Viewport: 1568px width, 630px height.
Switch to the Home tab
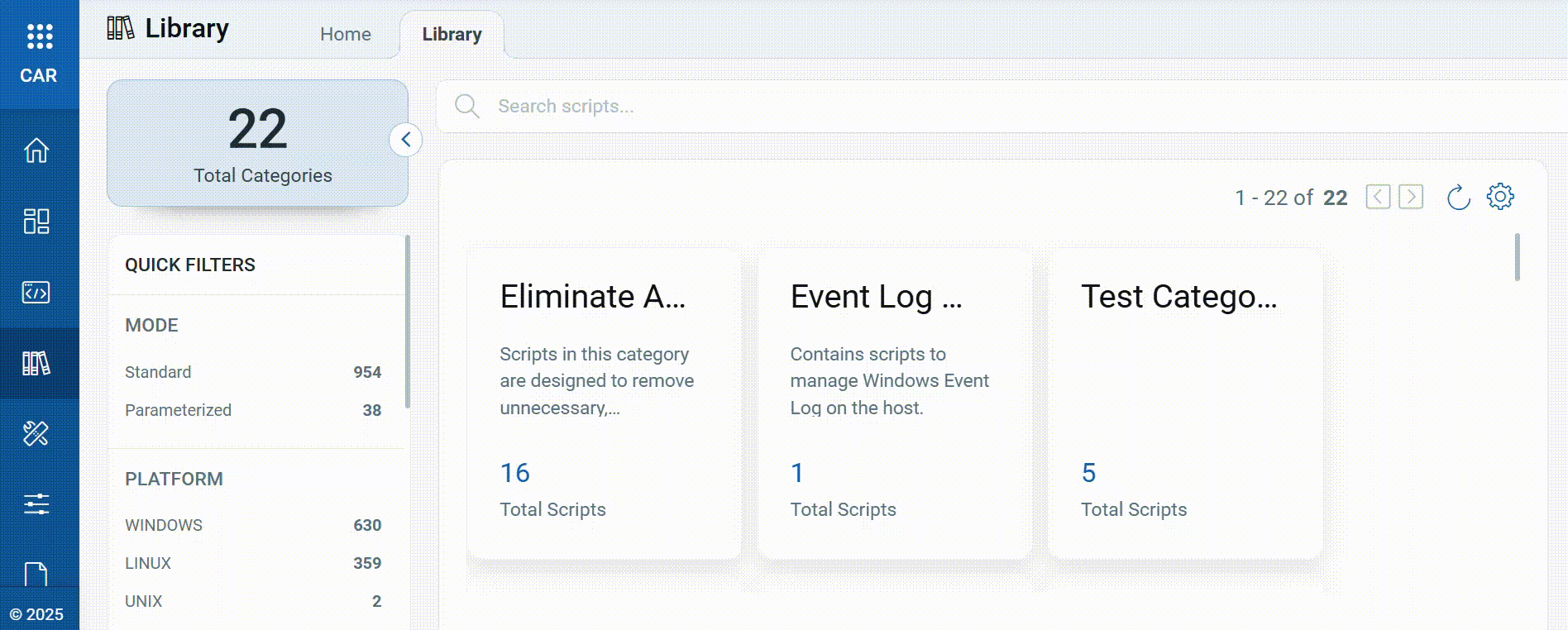pyautogui.click(x=346, y=34)
